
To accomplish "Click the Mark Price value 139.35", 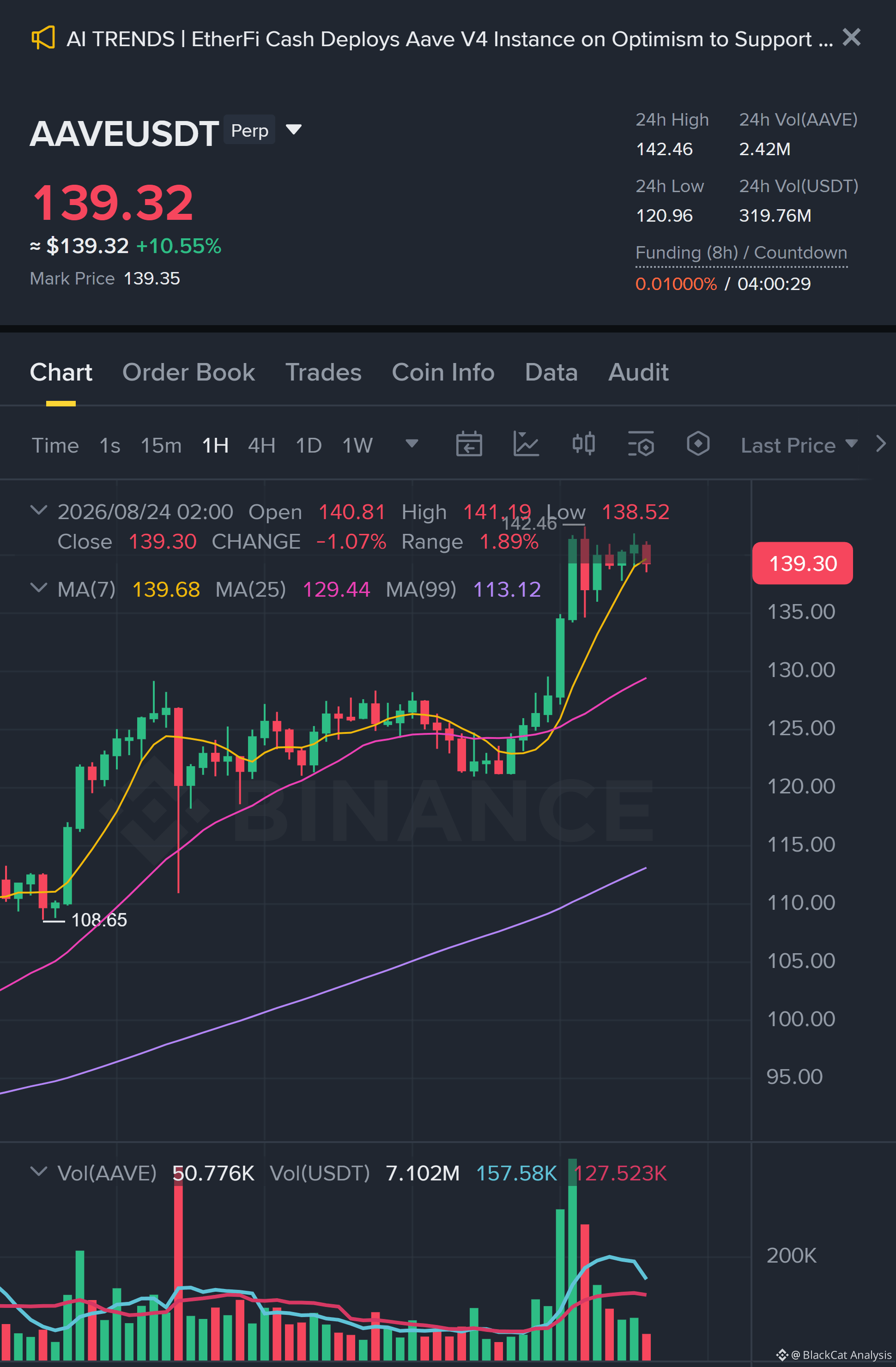I will tap(151, 278).
